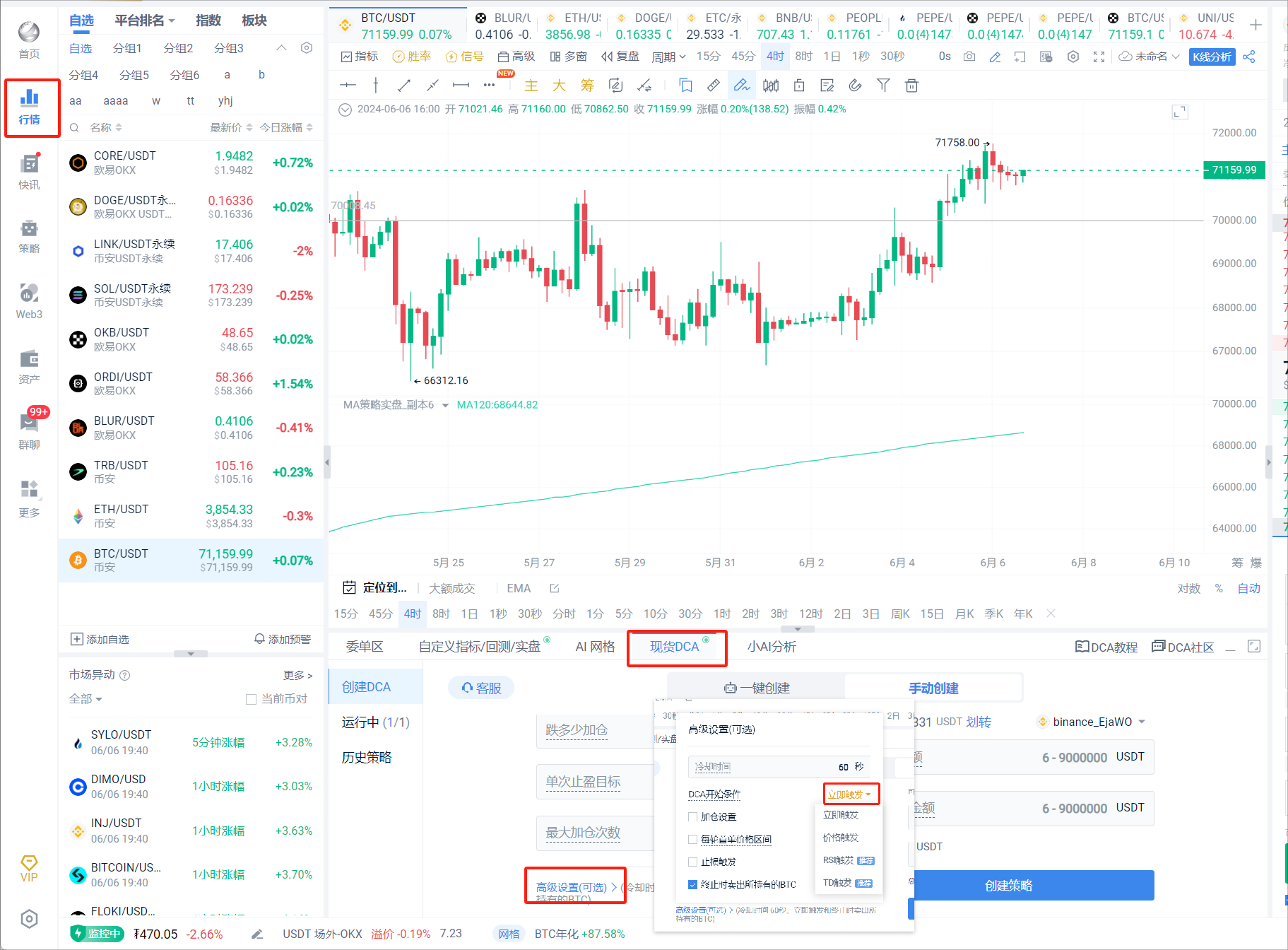Check the 当前币对 checkbox

(251, 699)
